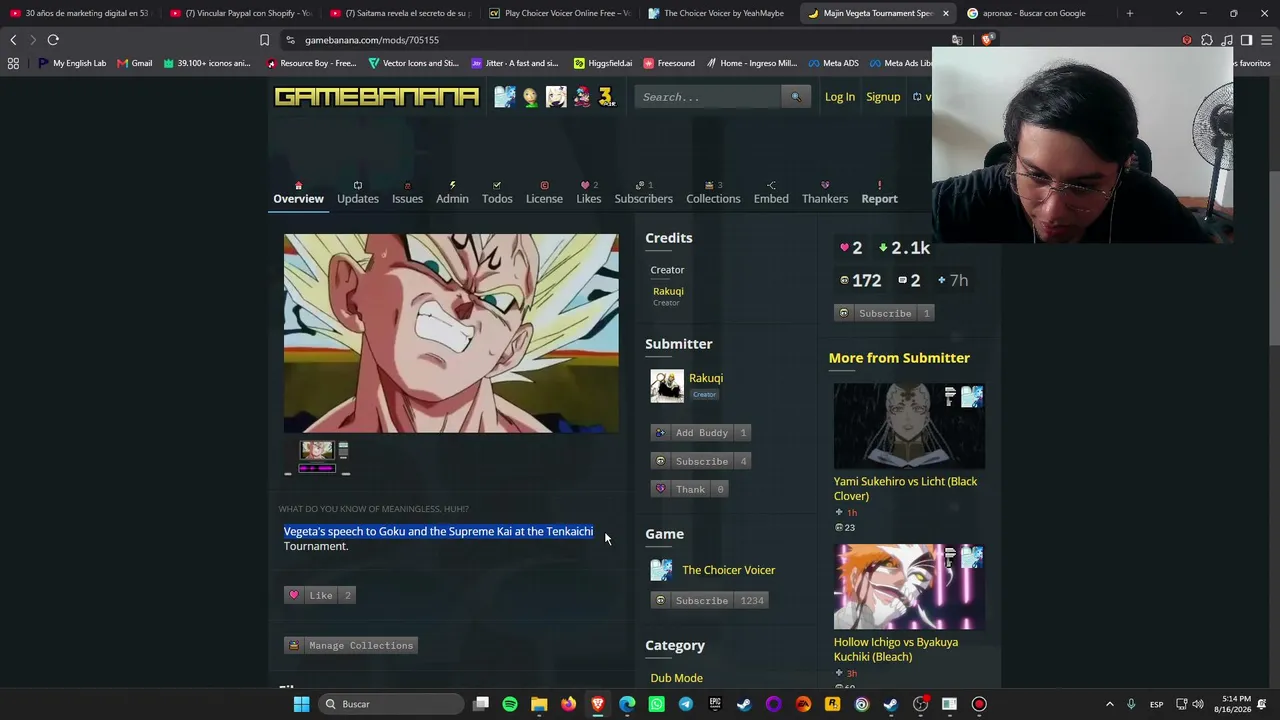Open the browser extensions puzzle icon
1280x720 pixels.
[1207, 40]
